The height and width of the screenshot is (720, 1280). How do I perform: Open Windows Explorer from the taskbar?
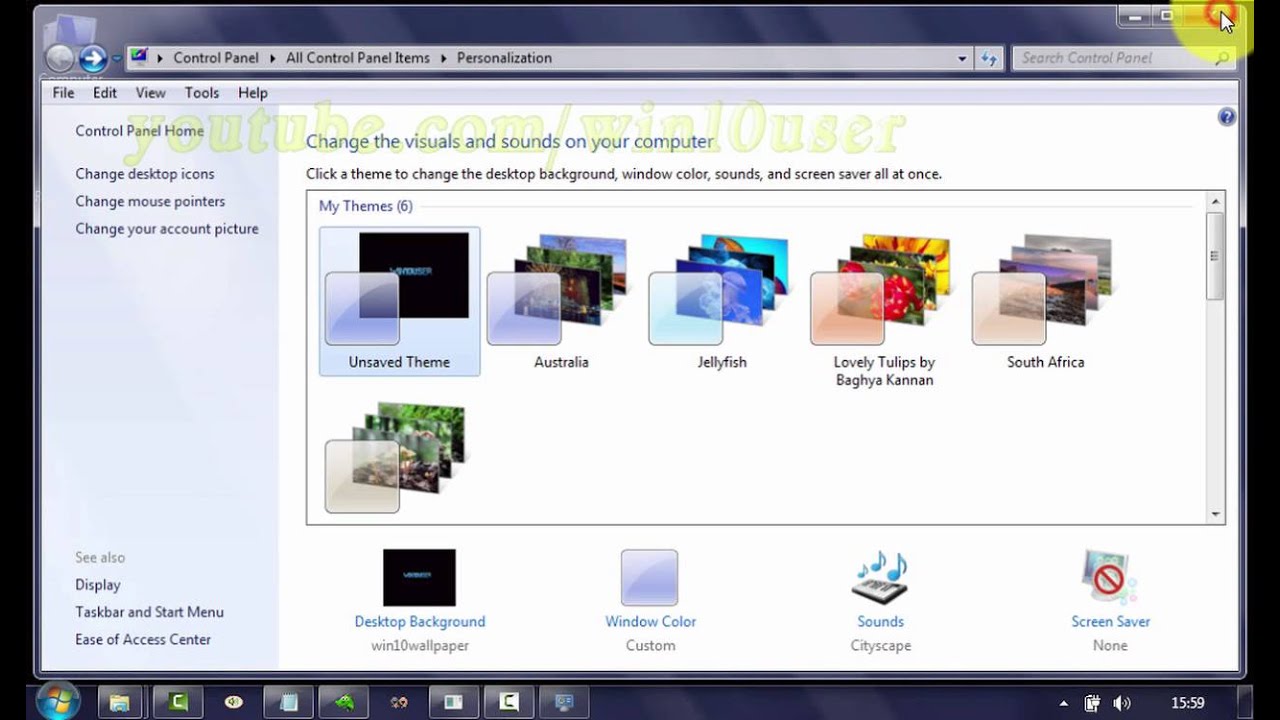120,702
